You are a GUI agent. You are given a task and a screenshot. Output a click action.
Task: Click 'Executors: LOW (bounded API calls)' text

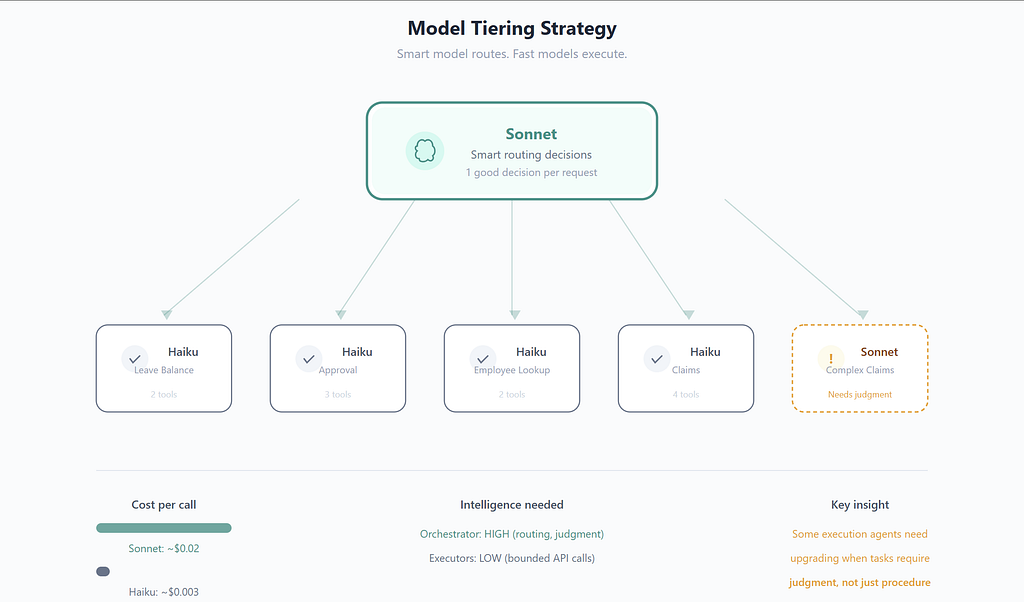coord(512,558)
